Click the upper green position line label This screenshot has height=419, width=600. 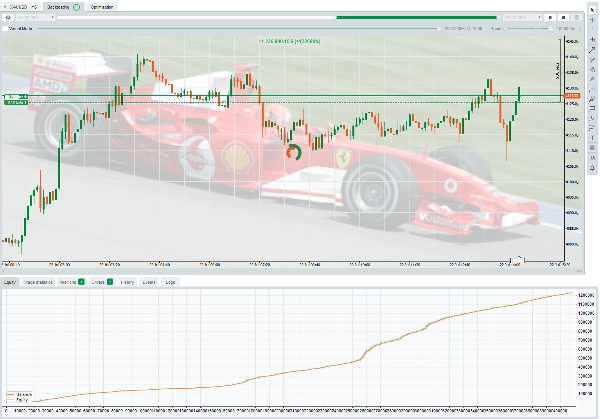click(x=16, y=97)
